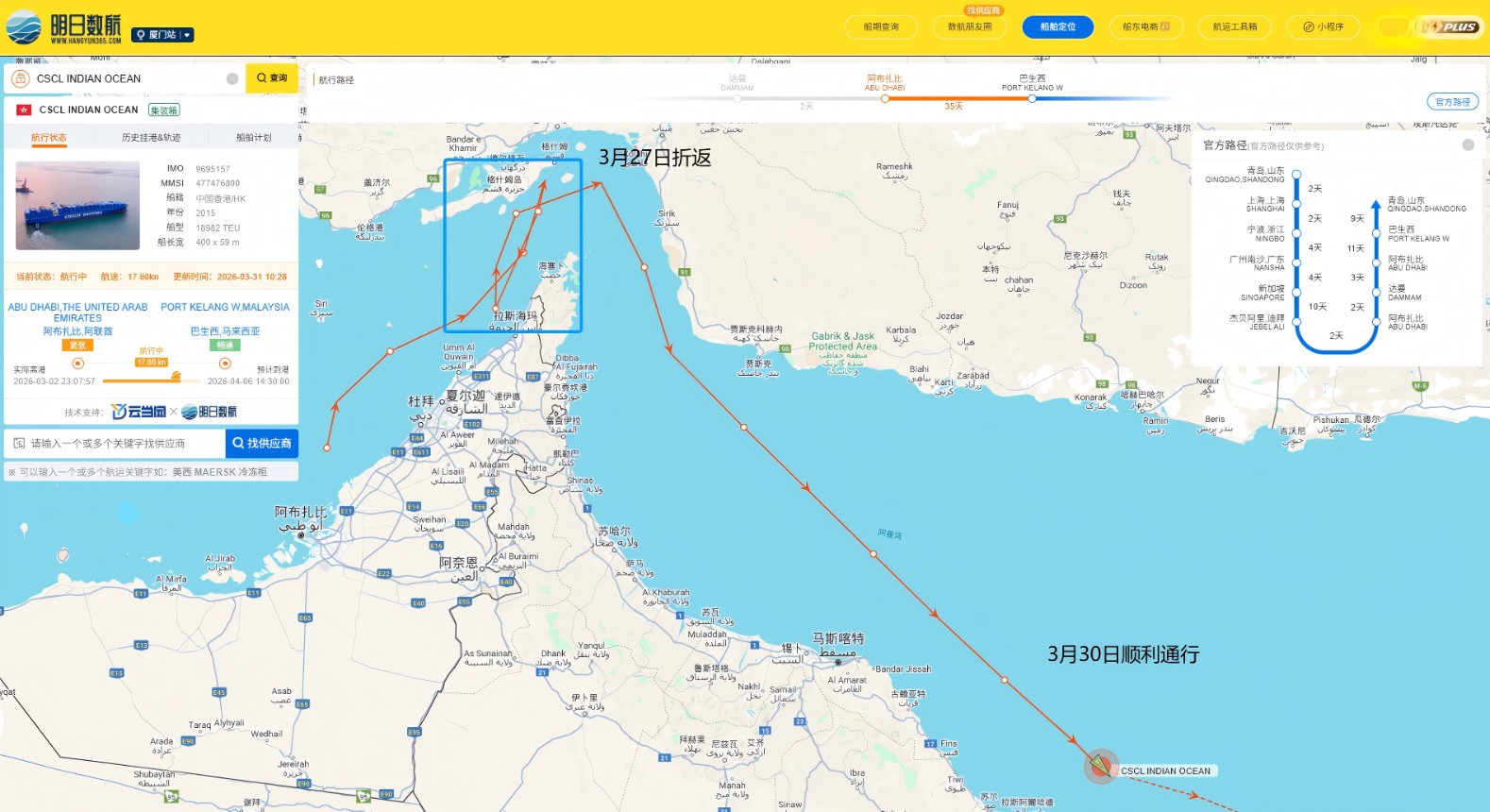Click the 找供应商 supplier search button
The height and width of the screenshot is (812, 1490).
point(262,443)
